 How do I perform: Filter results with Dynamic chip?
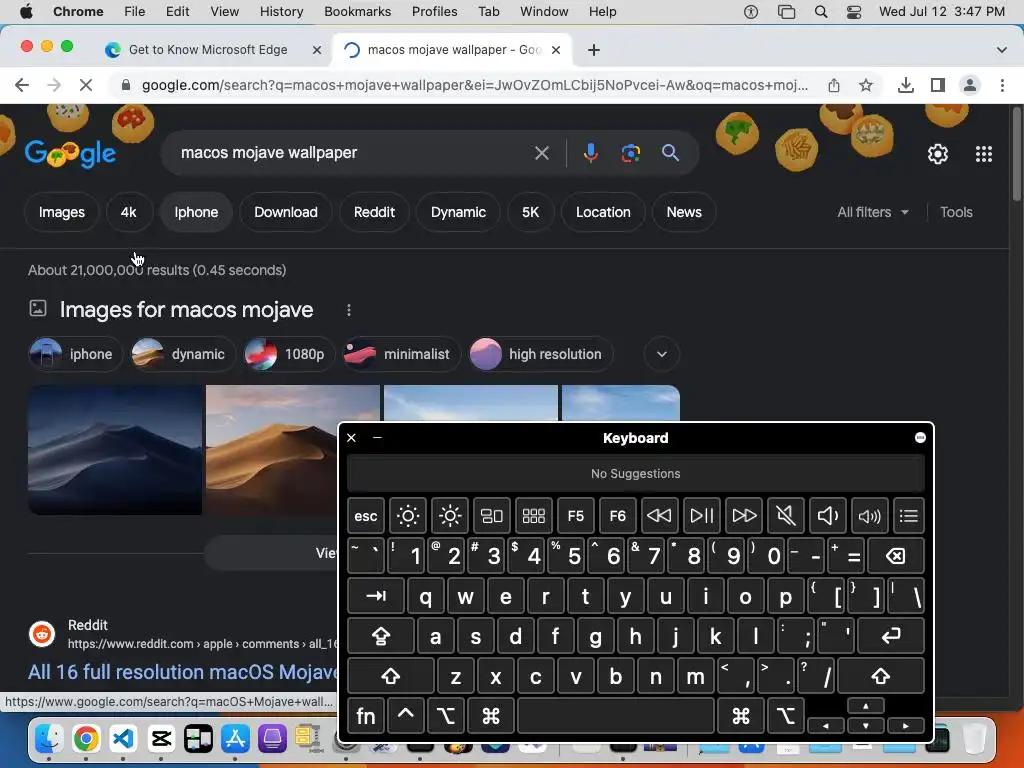point(458,212)
